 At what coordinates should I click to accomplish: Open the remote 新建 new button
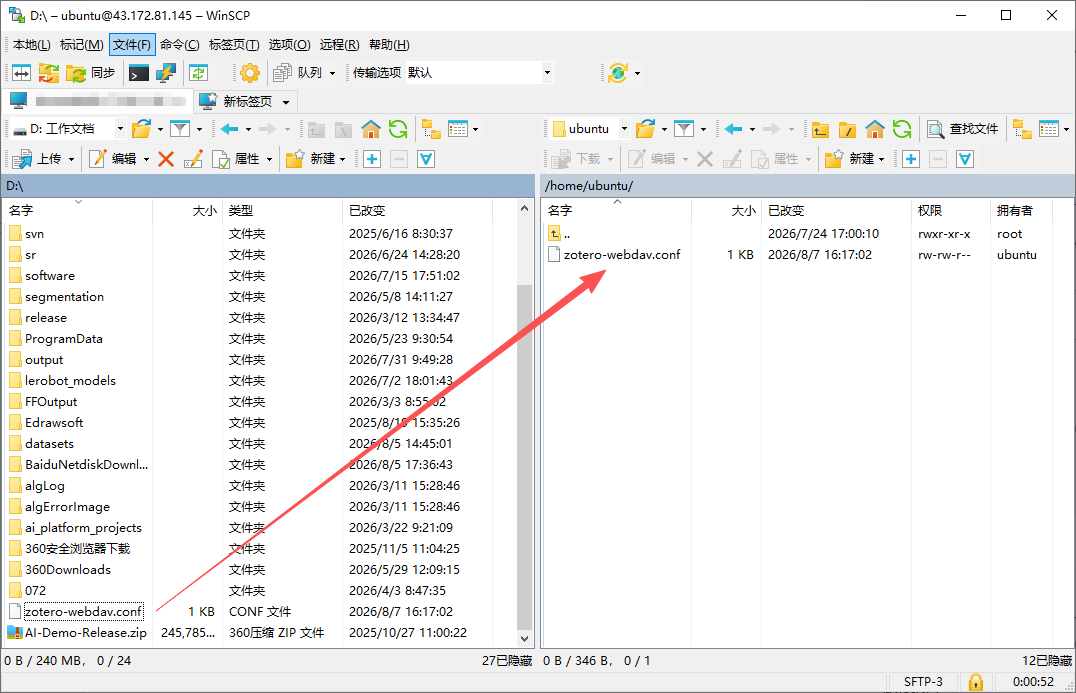point(850,159)
